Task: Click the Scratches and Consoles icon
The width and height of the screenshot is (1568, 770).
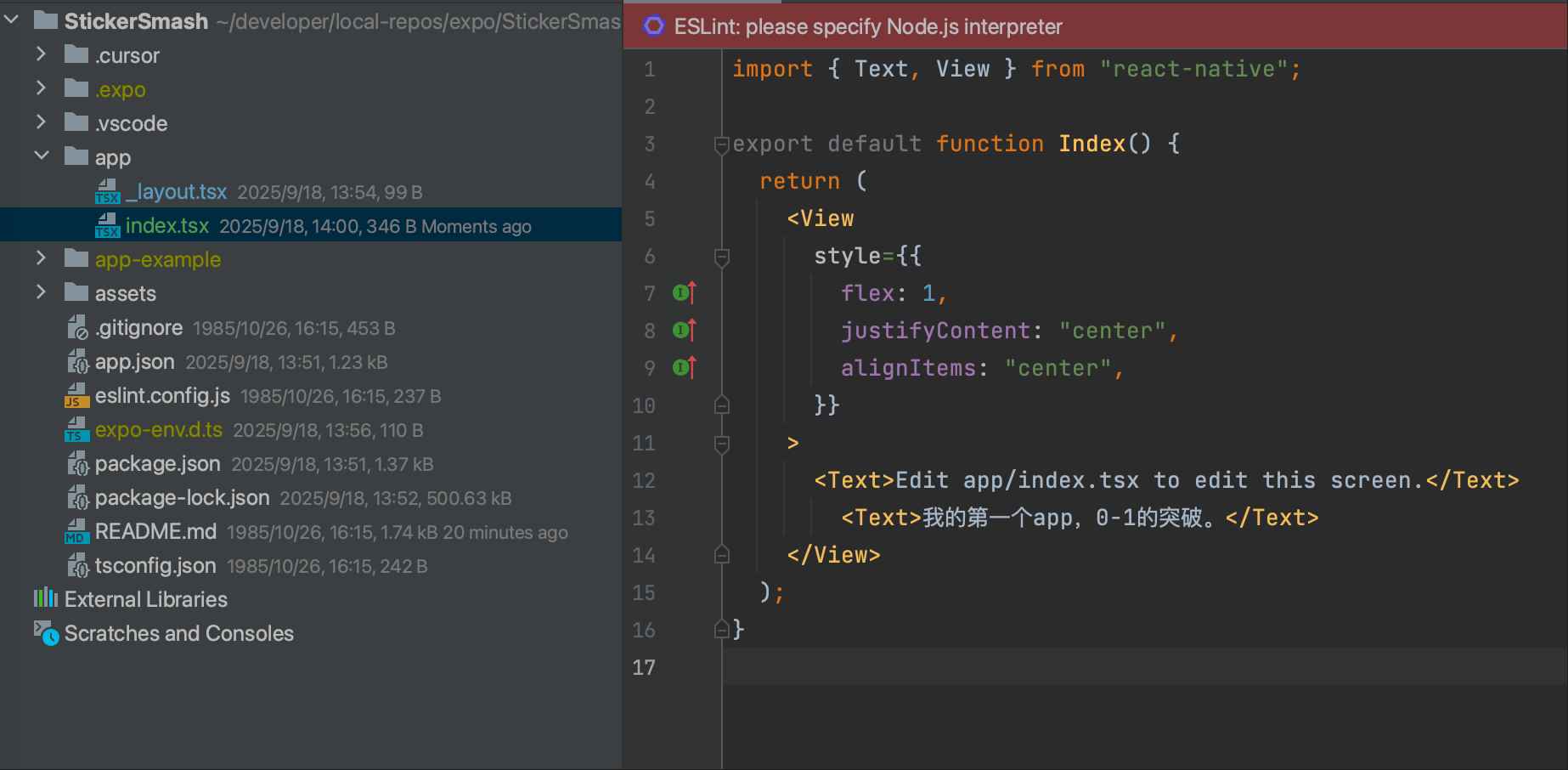Action: 46,633
